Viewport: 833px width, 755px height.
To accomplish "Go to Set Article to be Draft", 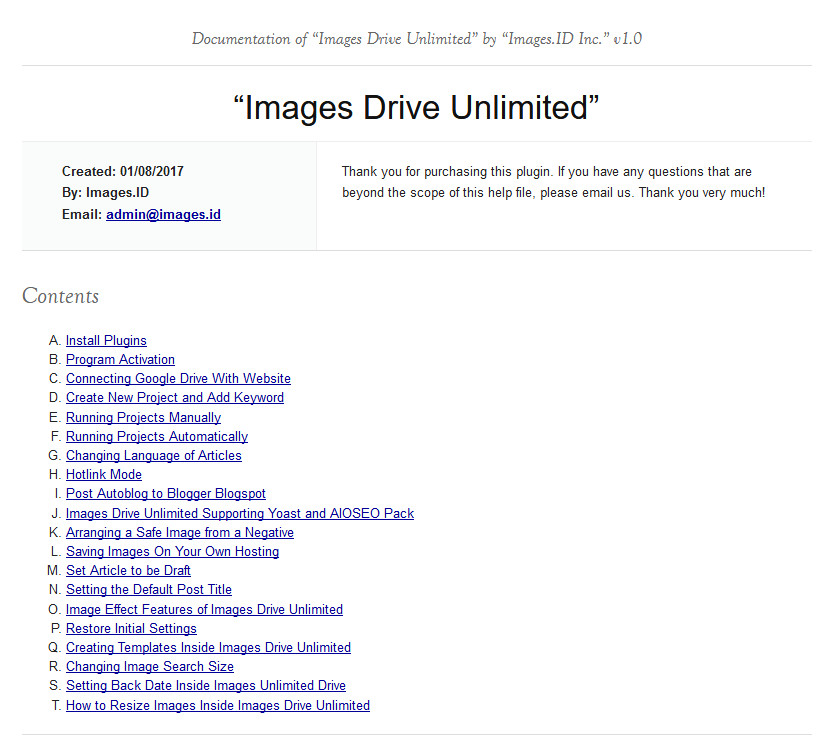I will (128, 571).
